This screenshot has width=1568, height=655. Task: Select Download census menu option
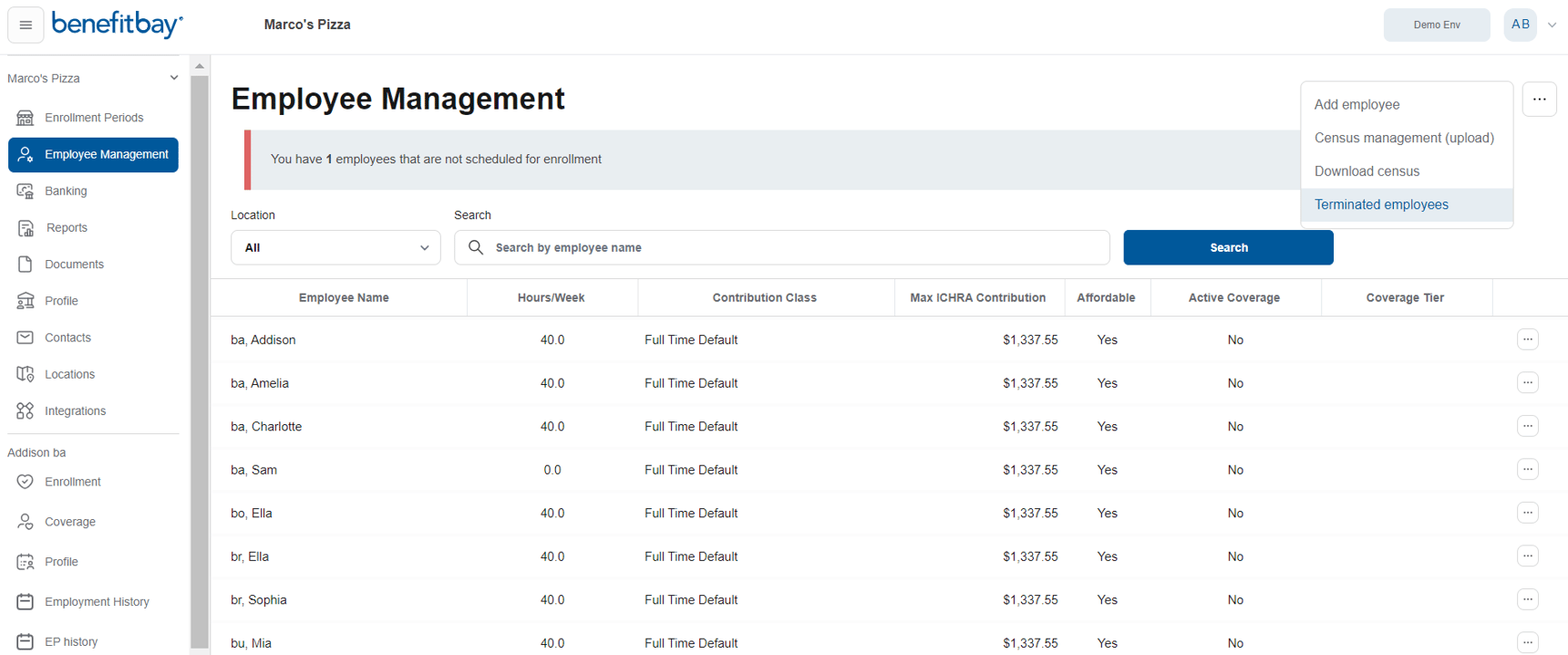tap(1367, 172)
